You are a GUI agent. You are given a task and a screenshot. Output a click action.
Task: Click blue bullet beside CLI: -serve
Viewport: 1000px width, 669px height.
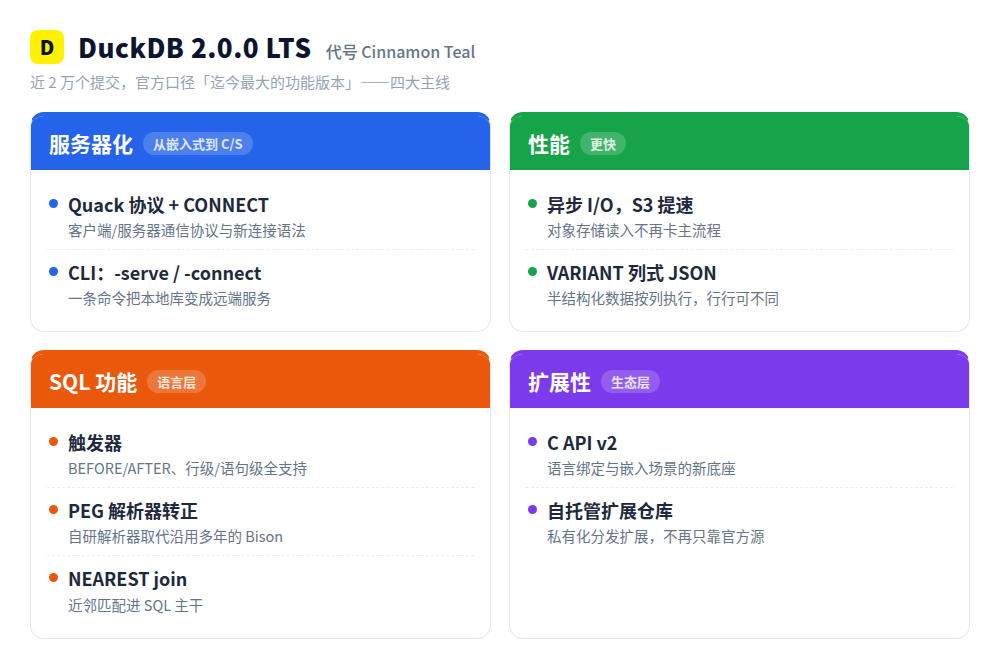pos(54,272)
